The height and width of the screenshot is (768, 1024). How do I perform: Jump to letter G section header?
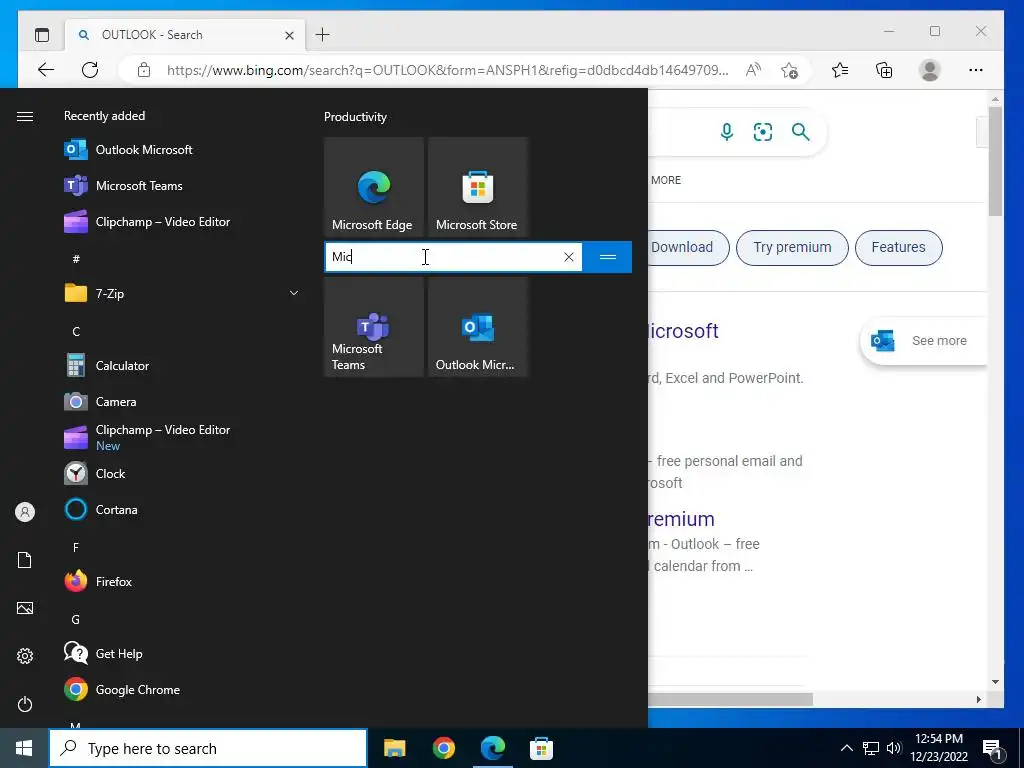tap(76, 619)
